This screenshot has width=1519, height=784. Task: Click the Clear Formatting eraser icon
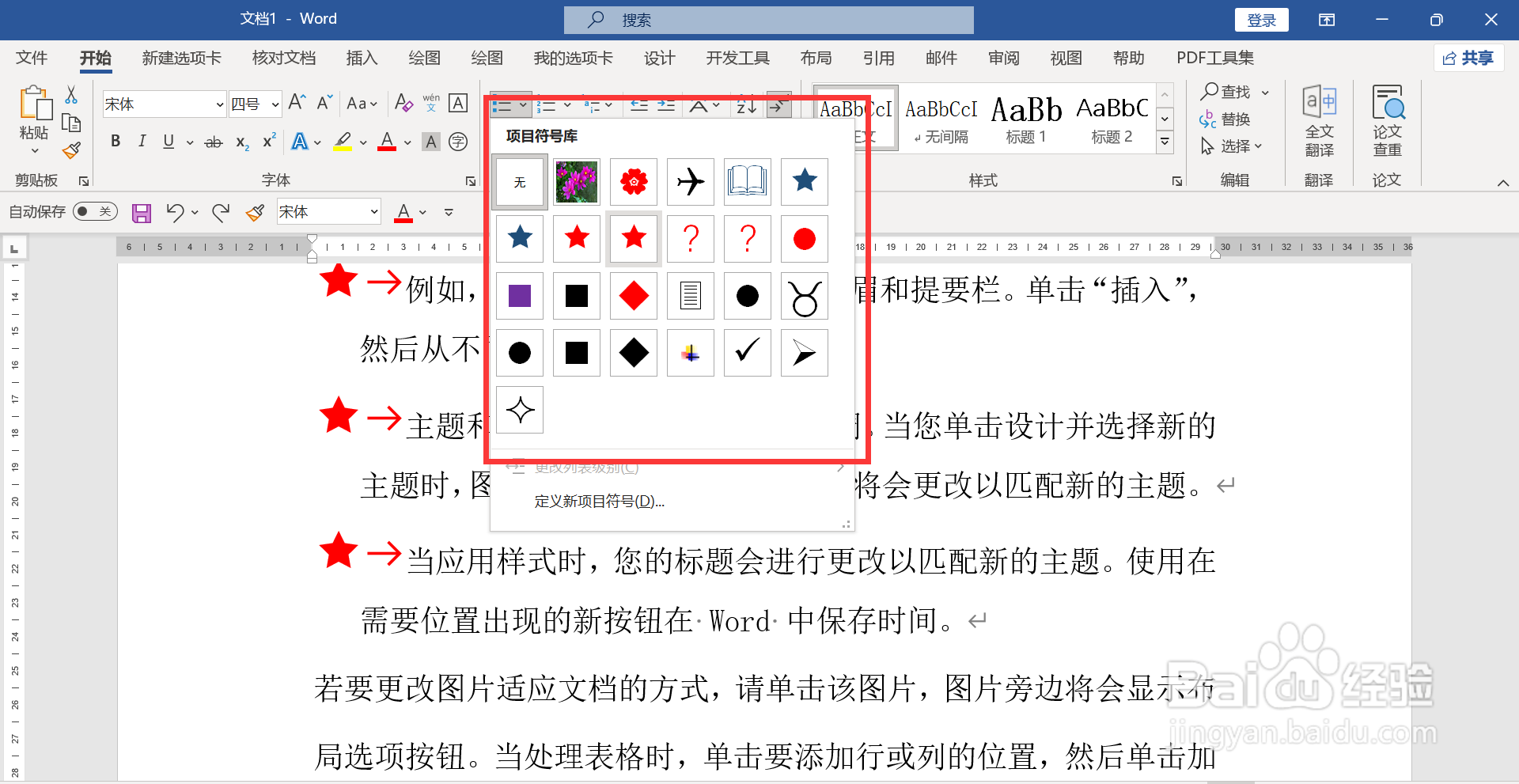tap(403, 103)
